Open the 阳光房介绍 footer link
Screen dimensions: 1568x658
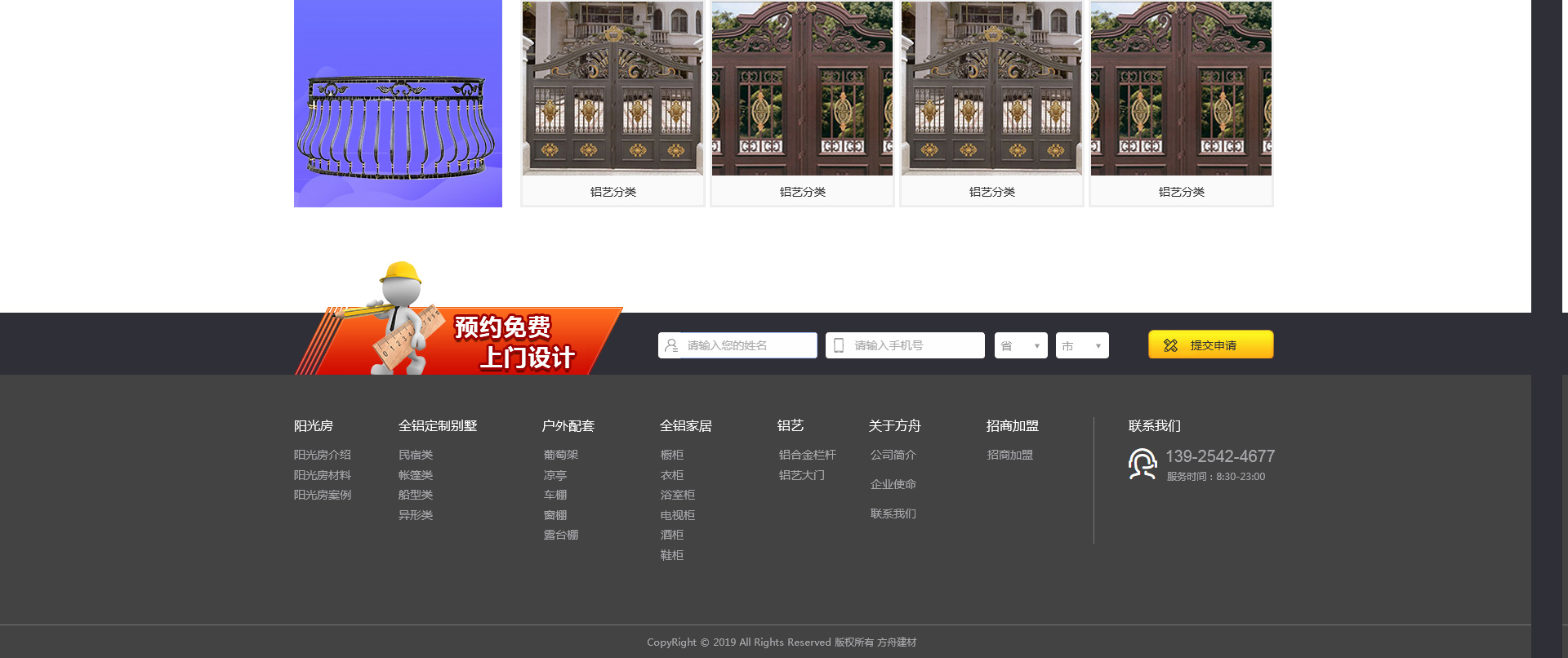pyautogui.click(x=323, y=455)
